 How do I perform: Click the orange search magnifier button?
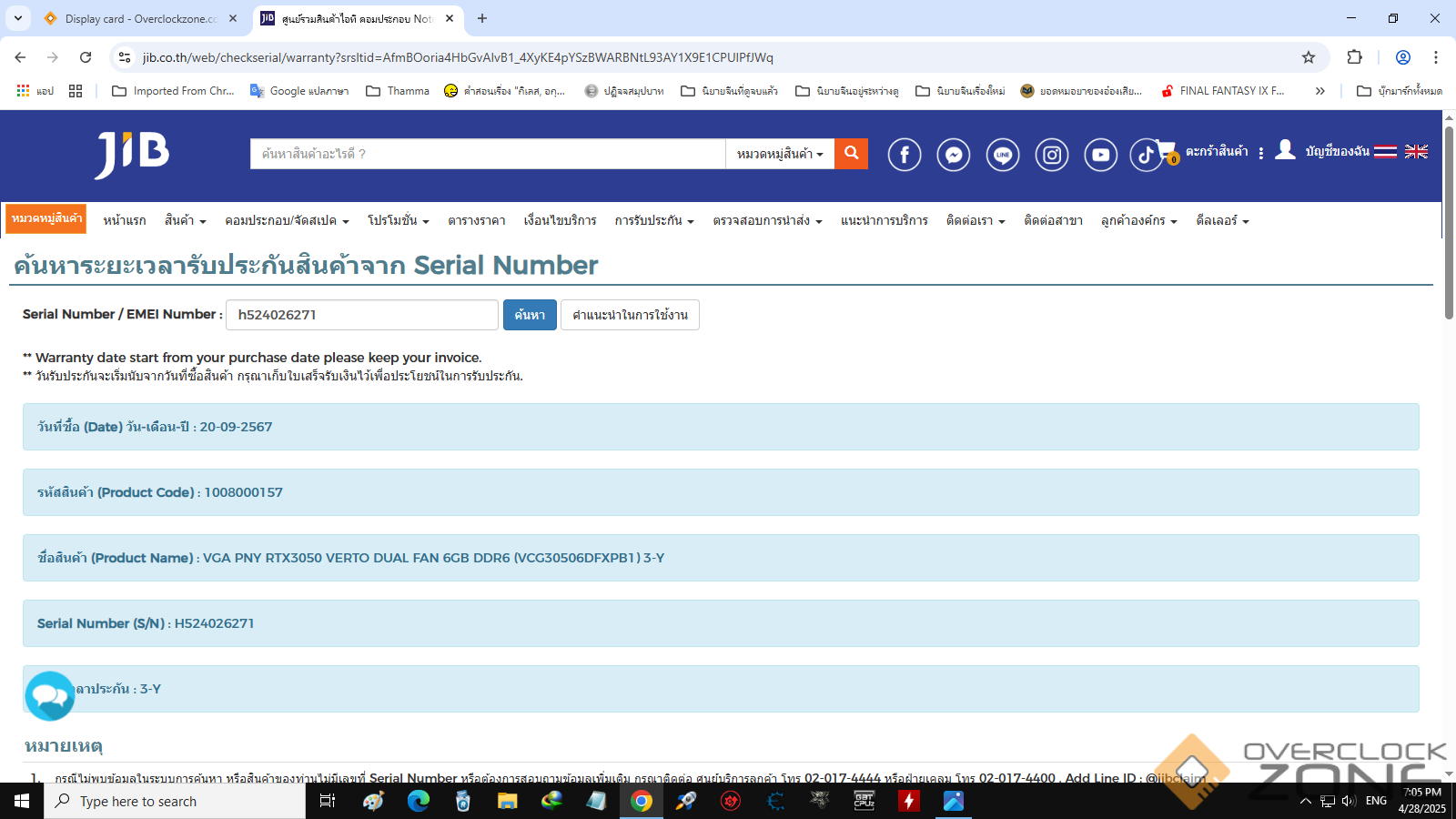851,154
